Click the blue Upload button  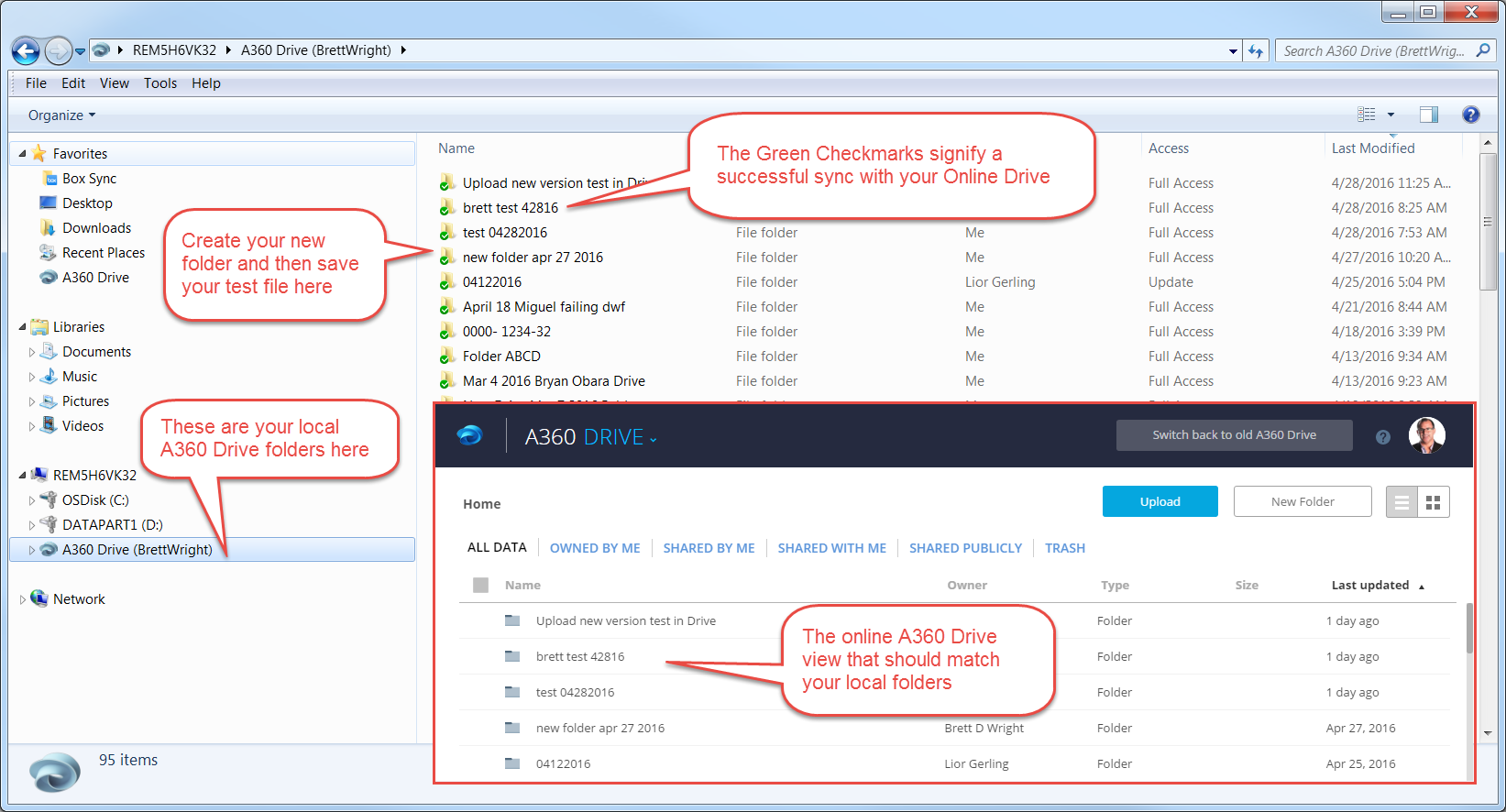[x=1160, y=501]
